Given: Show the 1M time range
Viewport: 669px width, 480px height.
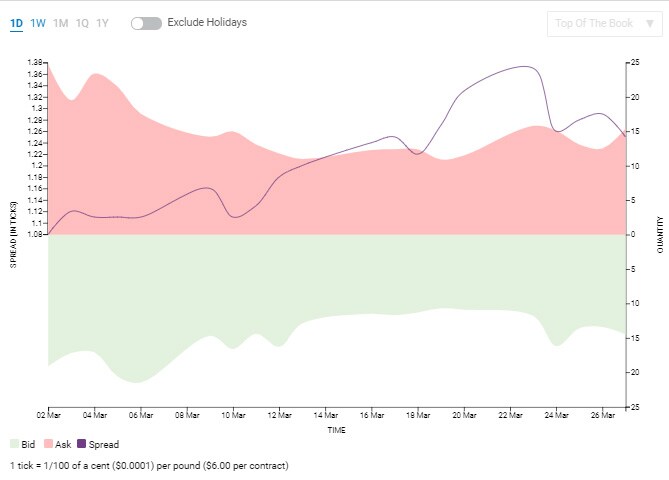Looking at the screenshot, I should click(61, 22).
